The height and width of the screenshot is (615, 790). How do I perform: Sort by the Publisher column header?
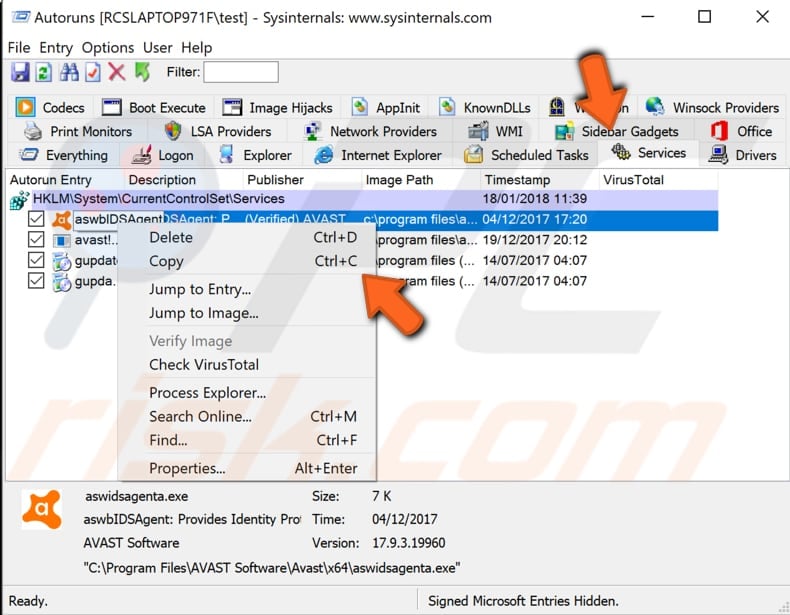pyautogui.click(x=302, y=180)
